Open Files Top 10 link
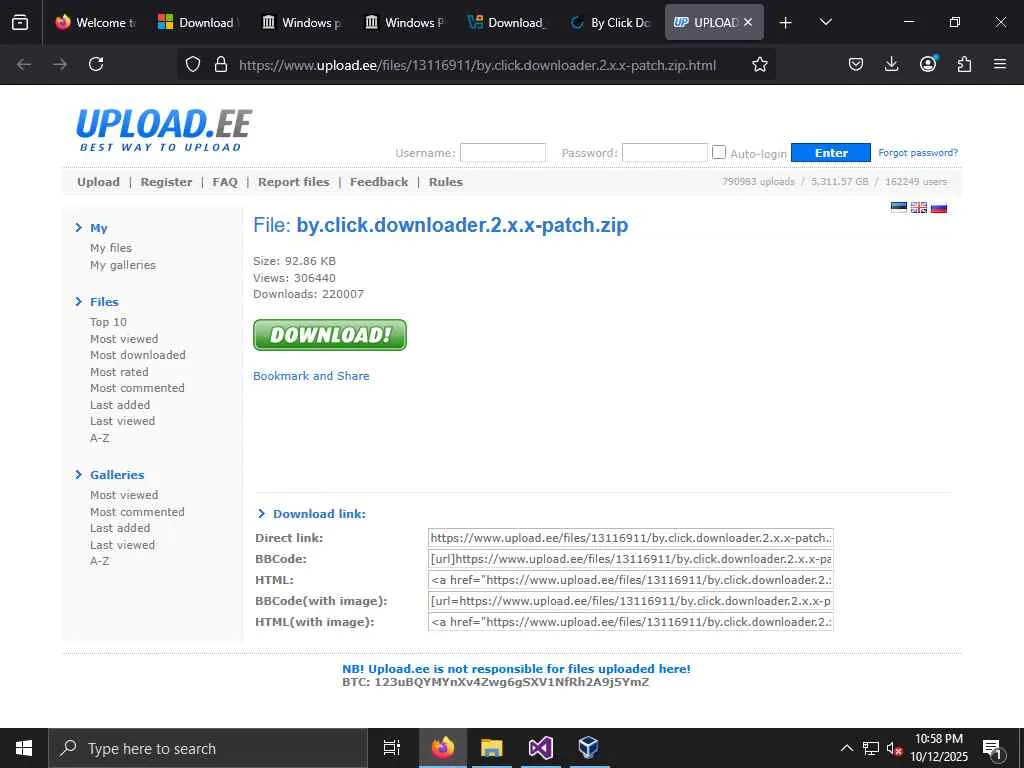 108,322
